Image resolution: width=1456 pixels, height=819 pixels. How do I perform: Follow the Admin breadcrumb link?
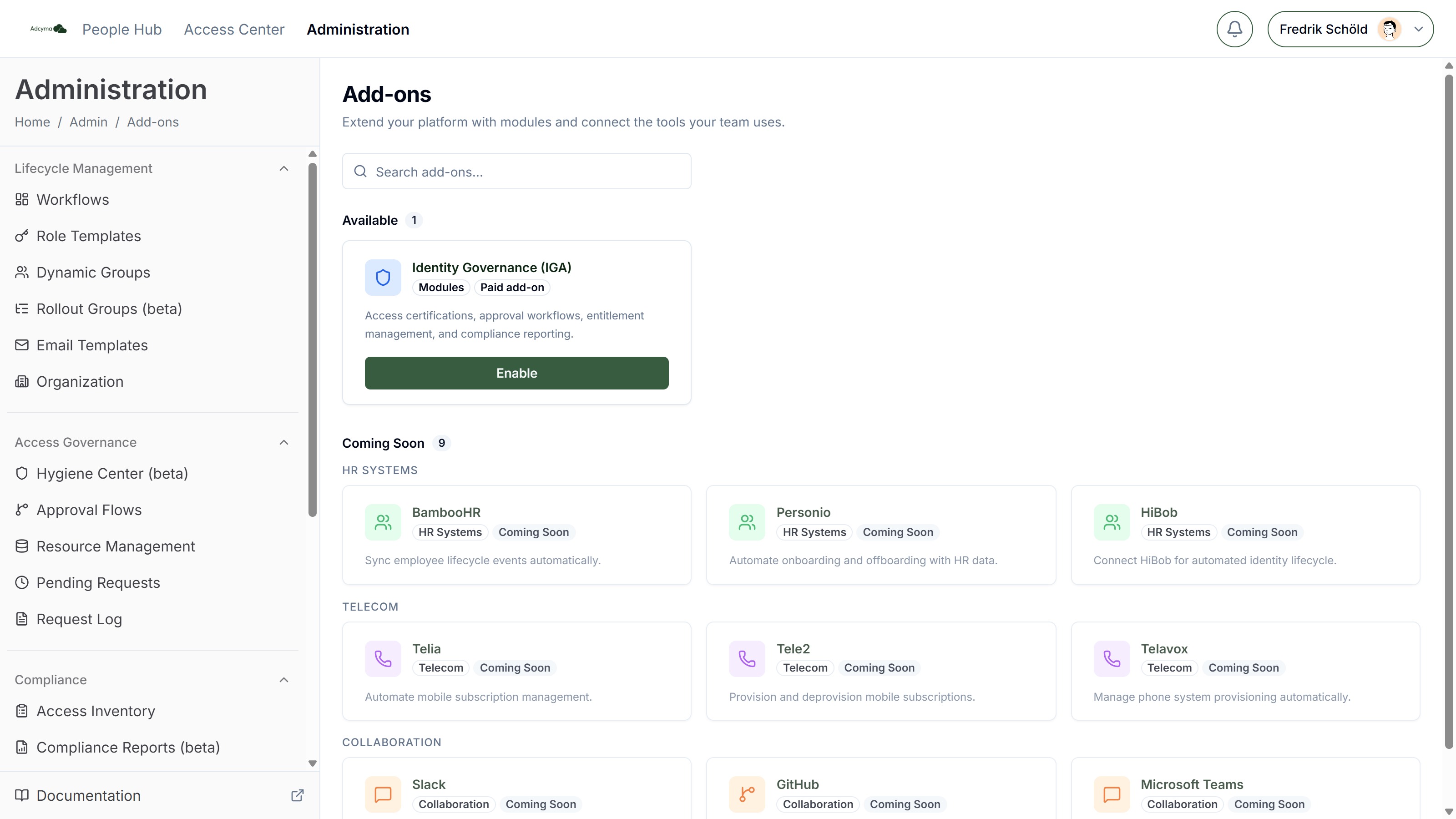click(88, 122)
